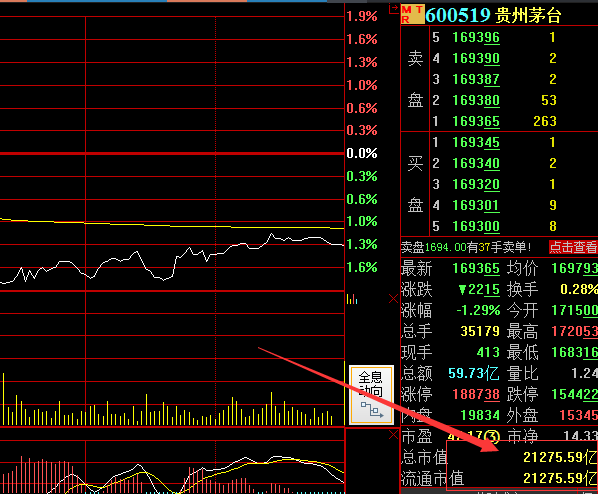Click the yellow average price line
The width and height of the screenshot is (598, 494).
[x=172, y=226]
